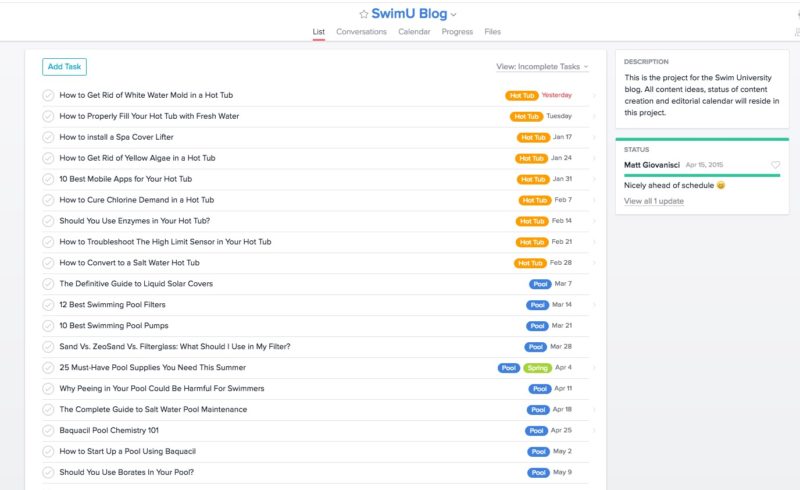This screenshot has width=800, height=490.
Task: Mark High Limit Sensor task complete
Action: pos(48,242)
